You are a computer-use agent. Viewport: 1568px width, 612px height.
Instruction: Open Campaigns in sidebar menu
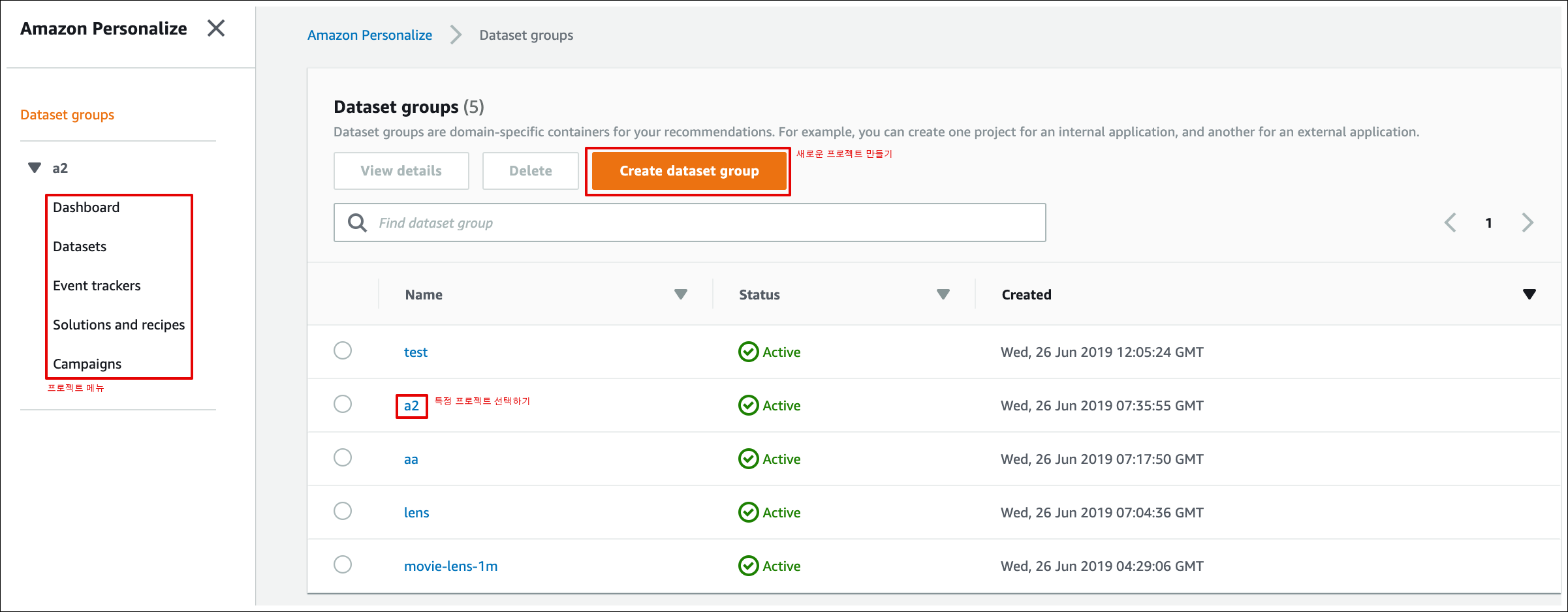coord(87,364)
